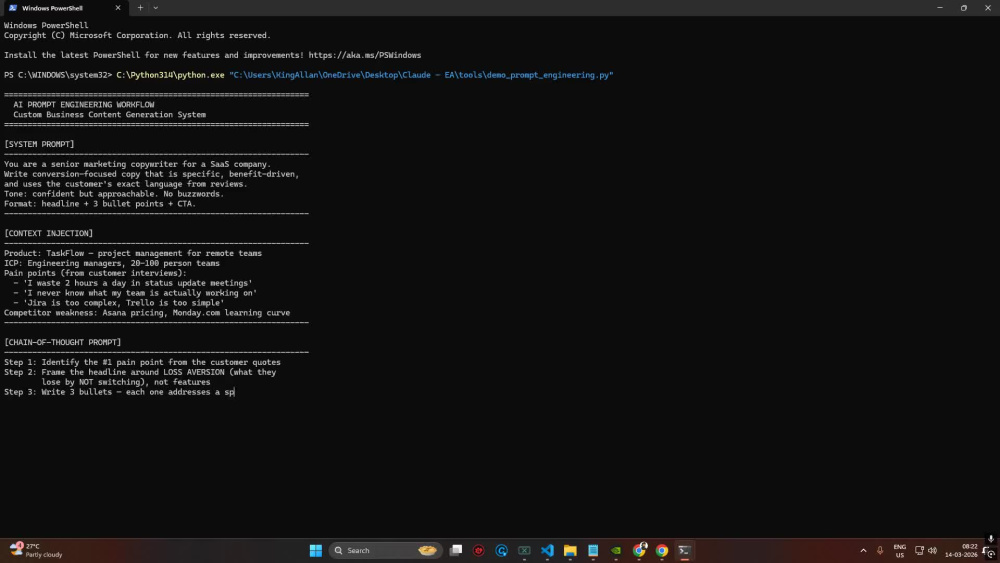Screen dimensions: 1000x563
Task: Click the [SYSTEM PROMPT] heading
Action: click(x=39, y=144)
